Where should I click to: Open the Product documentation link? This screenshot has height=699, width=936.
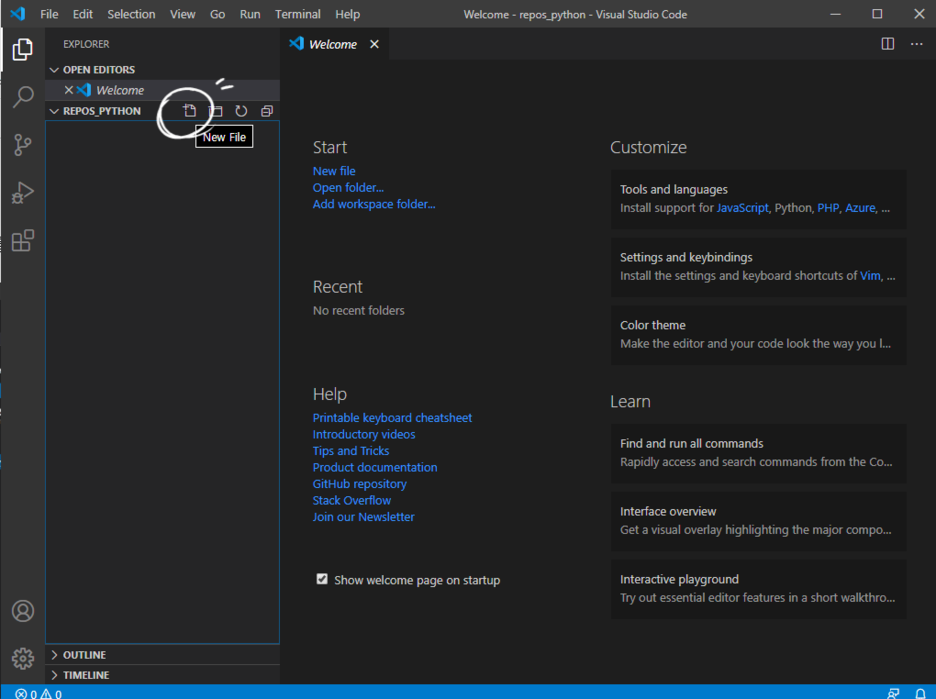[375, 467]
